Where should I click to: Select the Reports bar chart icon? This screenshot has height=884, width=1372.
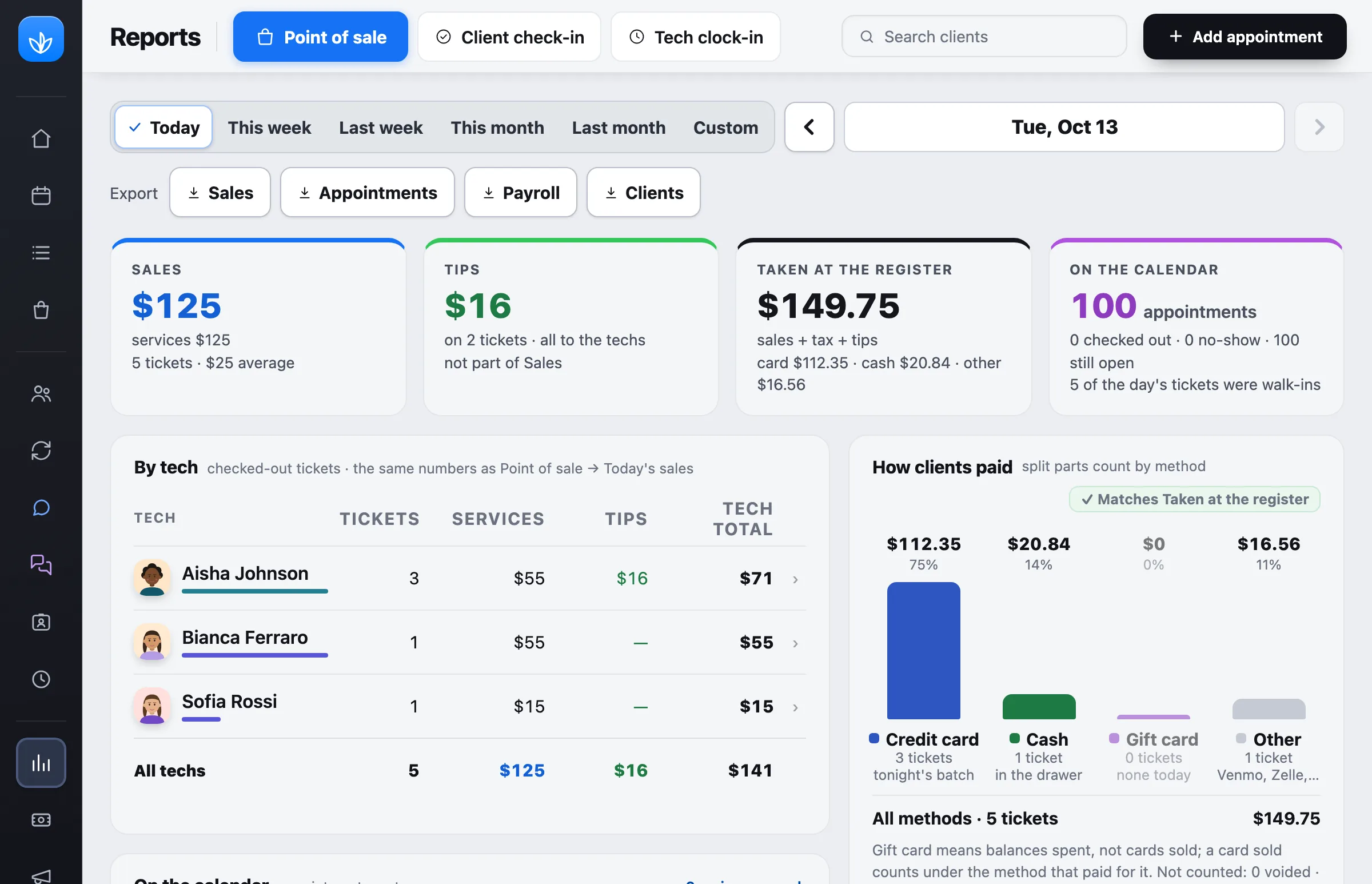41,763
